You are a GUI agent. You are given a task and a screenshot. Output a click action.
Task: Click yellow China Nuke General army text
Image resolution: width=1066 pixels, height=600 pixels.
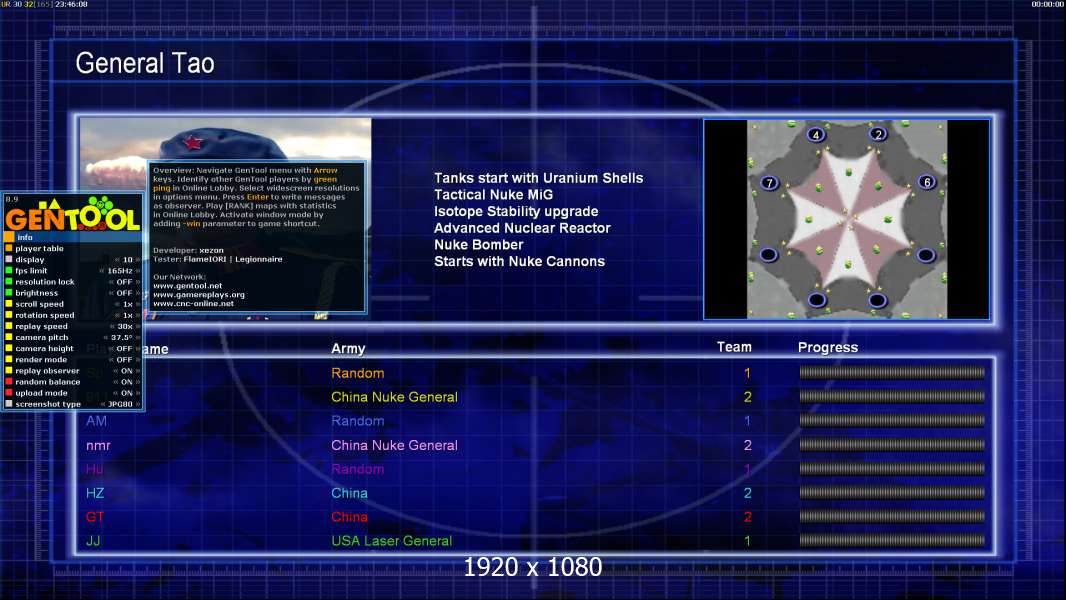tap(394, 397)
